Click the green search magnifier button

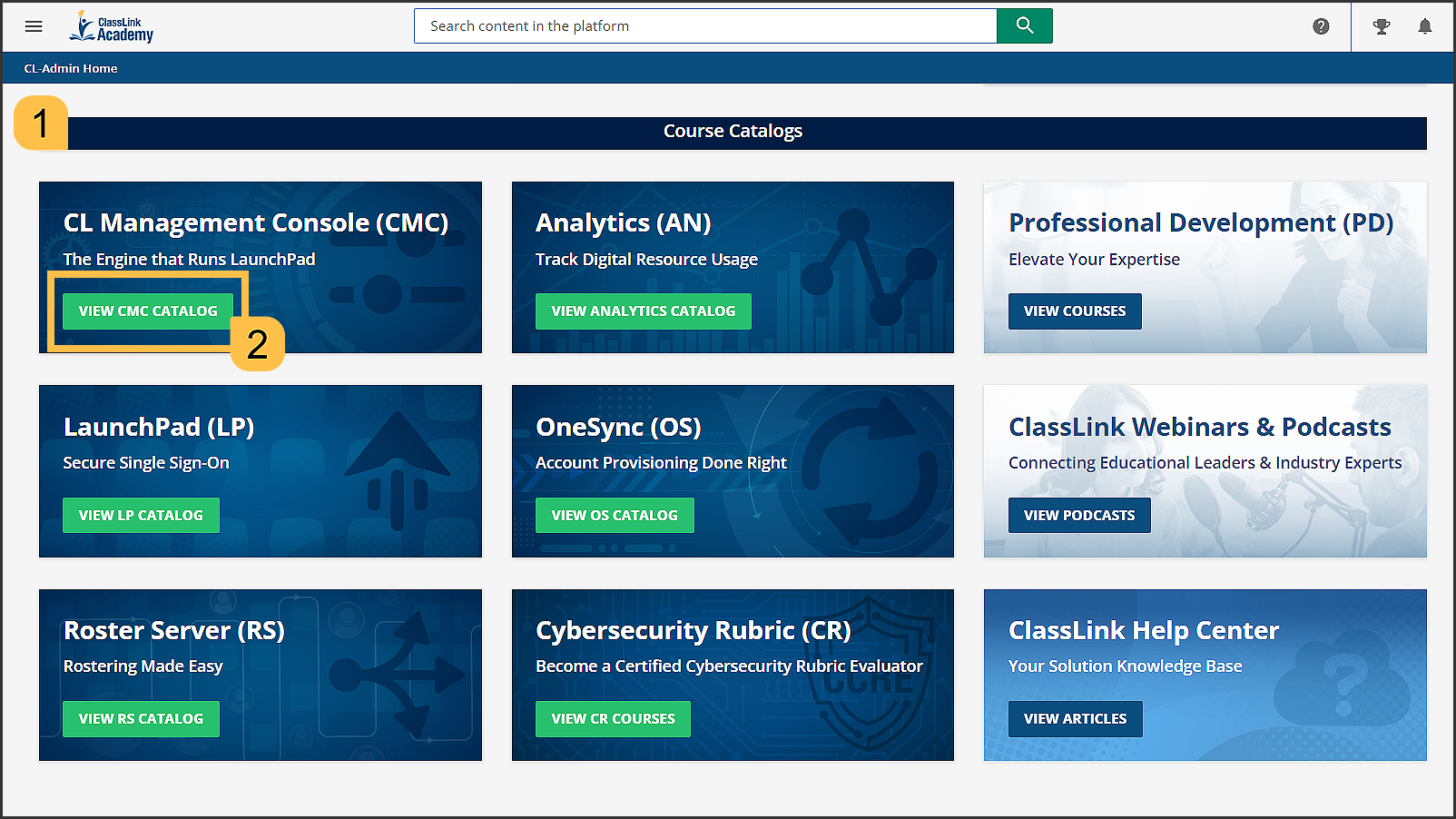(x=1024, y=26)
